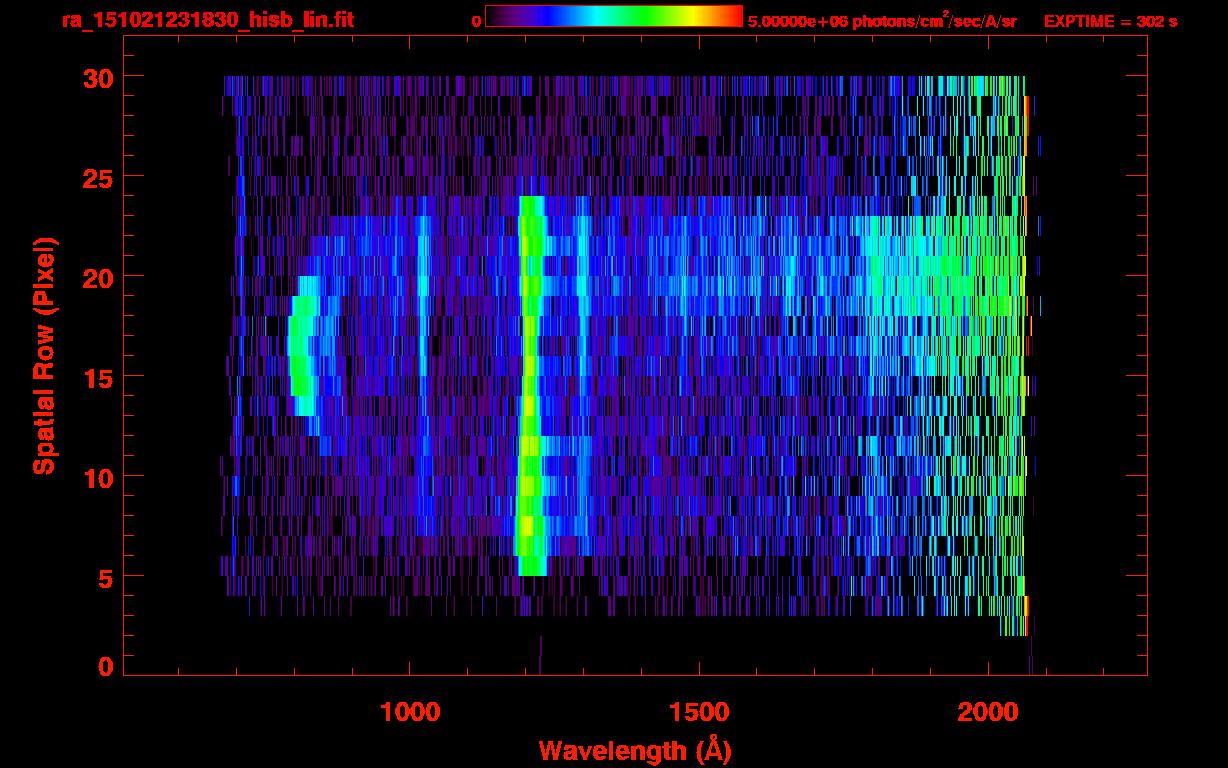Click the y-axis tick label 15
Screen dimensions: 1228x768
[x=96, y=377]
